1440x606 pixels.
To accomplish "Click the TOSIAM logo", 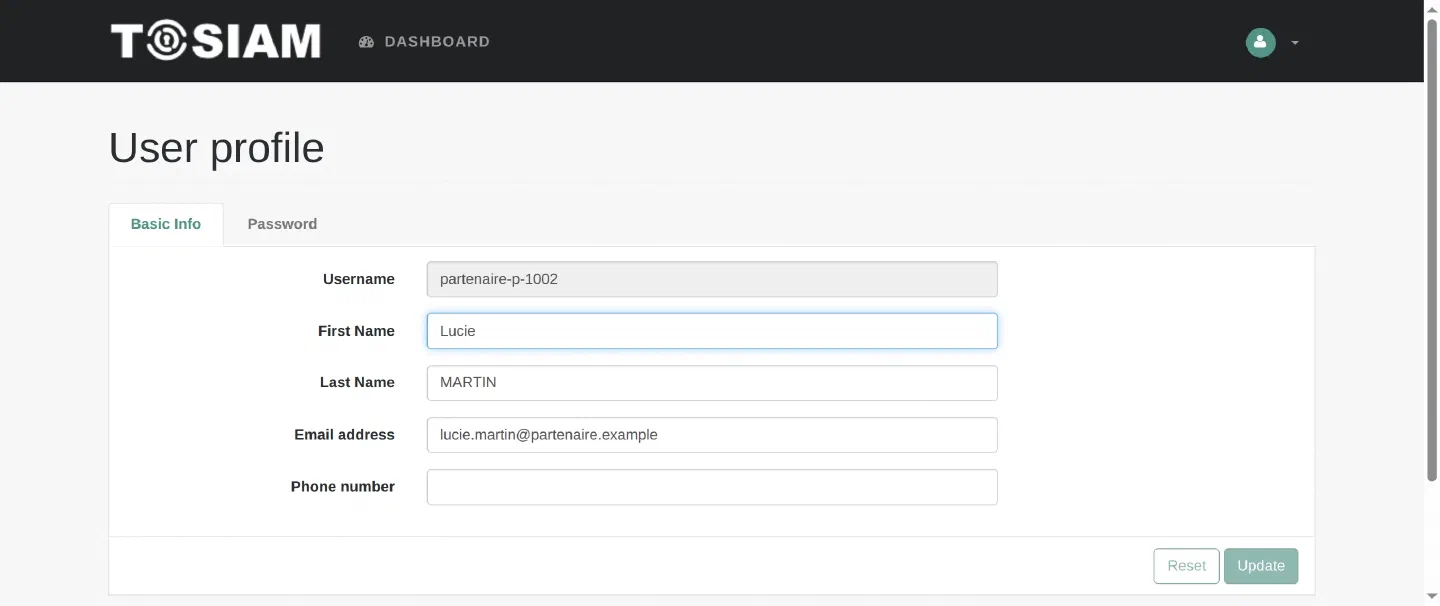I will 216,41.
